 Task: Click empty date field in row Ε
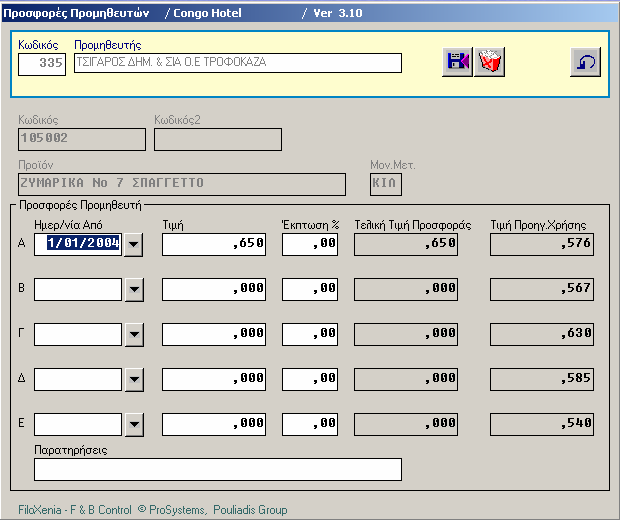78,425
